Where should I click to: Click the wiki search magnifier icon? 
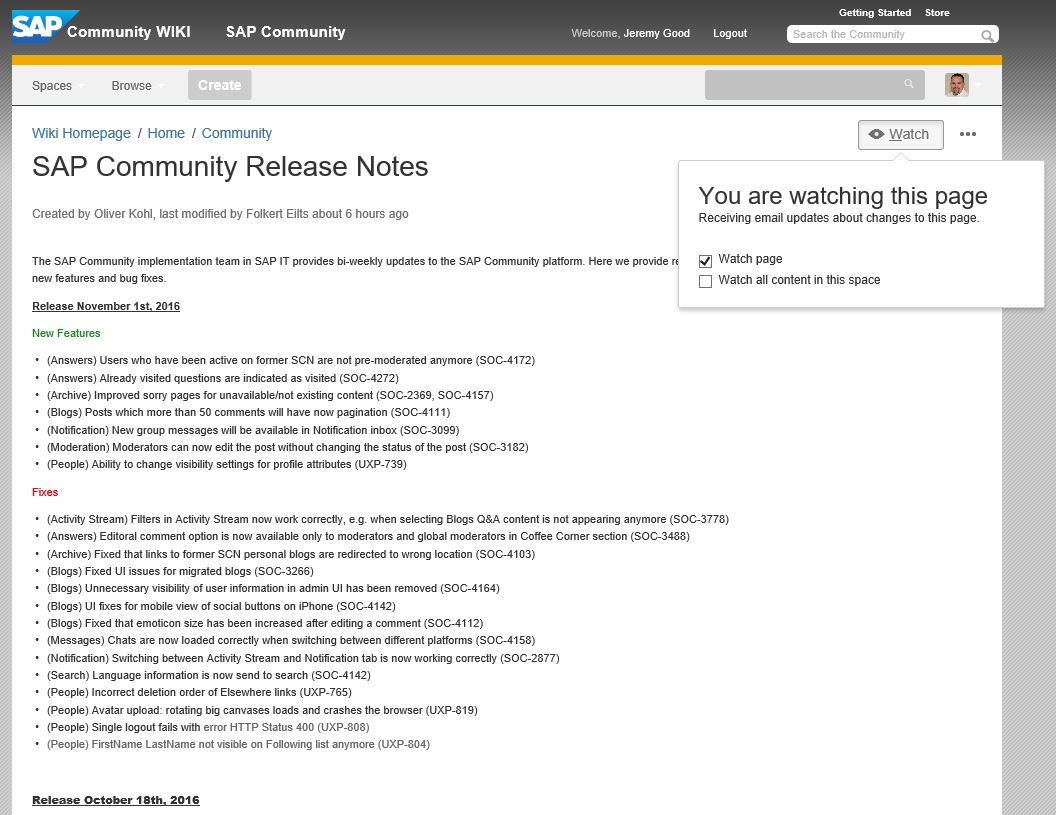click(x=908, y=85)
